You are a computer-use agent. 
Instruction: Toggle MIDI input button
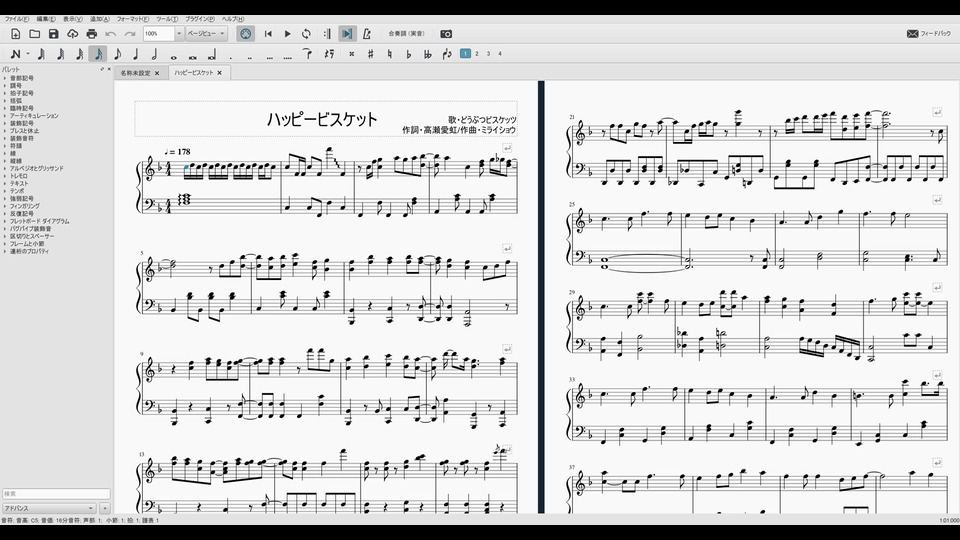[x=246, y=34]
